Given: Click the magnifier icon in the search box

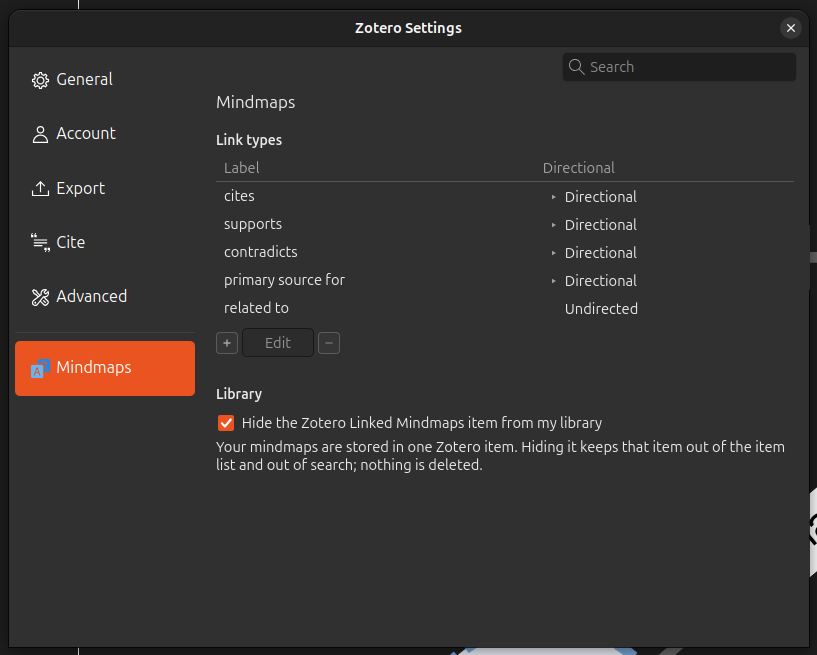Looking at the screenshot, I should point(576,67).
